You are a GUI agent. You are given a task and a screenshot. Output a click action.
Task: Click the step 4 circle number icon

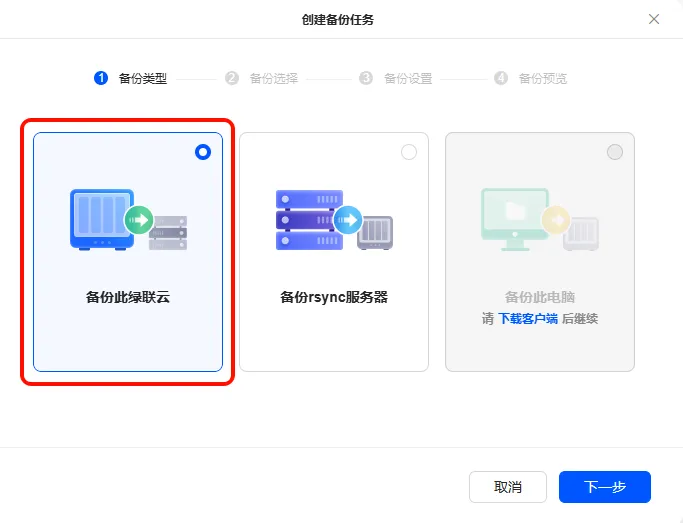(501, 78)
